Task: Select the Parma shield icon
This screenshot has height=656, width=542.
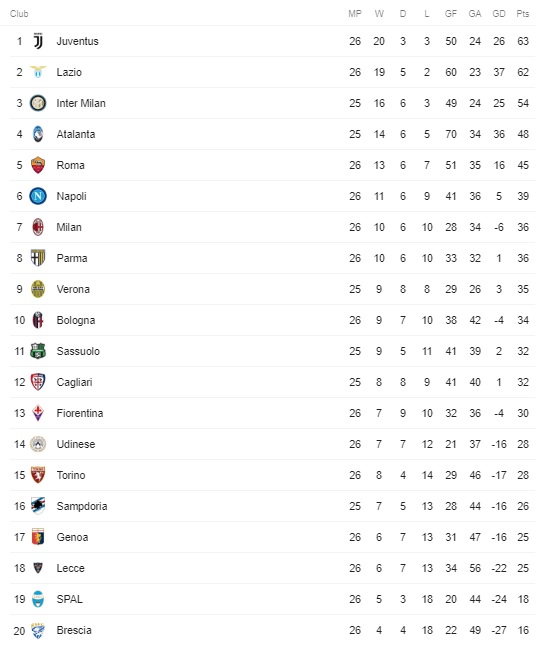Action: point(38,258)
